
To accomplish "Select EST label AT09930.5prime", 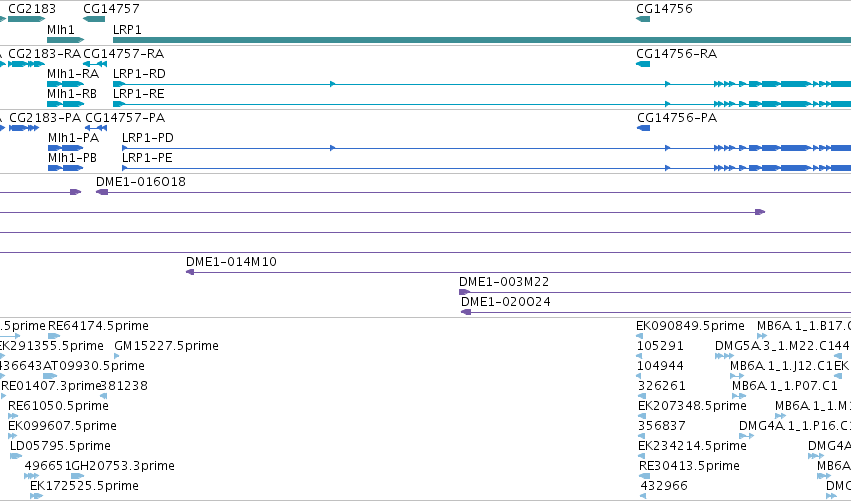I will (x=93, y=366).
